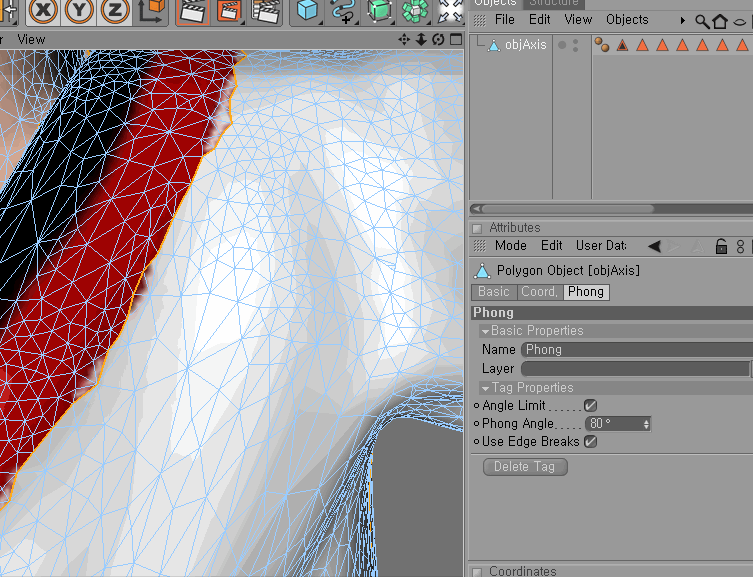Switch to the Coord. tab

coord(540,292)
